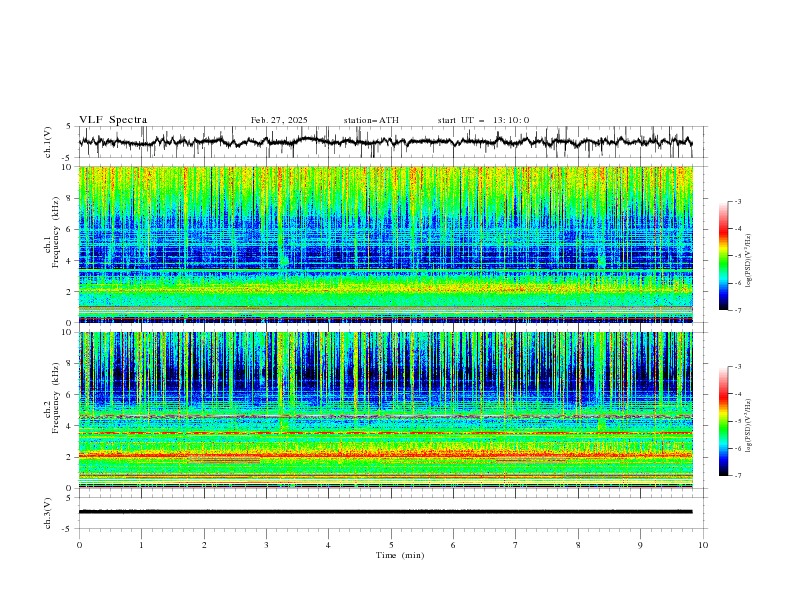Click the "Time (min)" x-axis label
792x612 pixels.
(400, 555)
